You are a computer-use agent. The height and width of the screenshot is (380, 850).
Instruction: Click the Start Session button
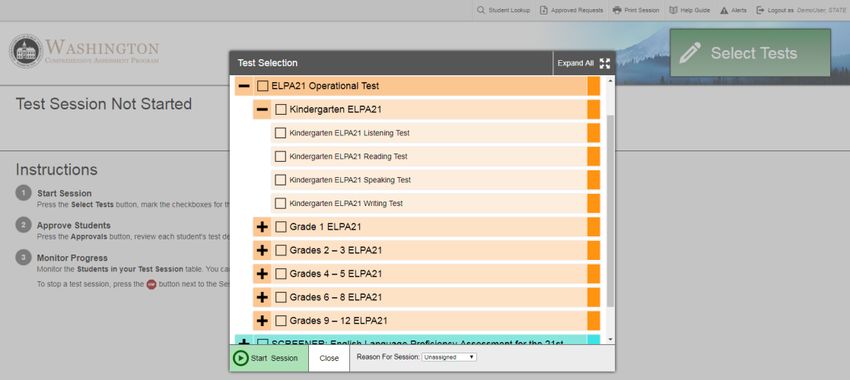(269, 358)
